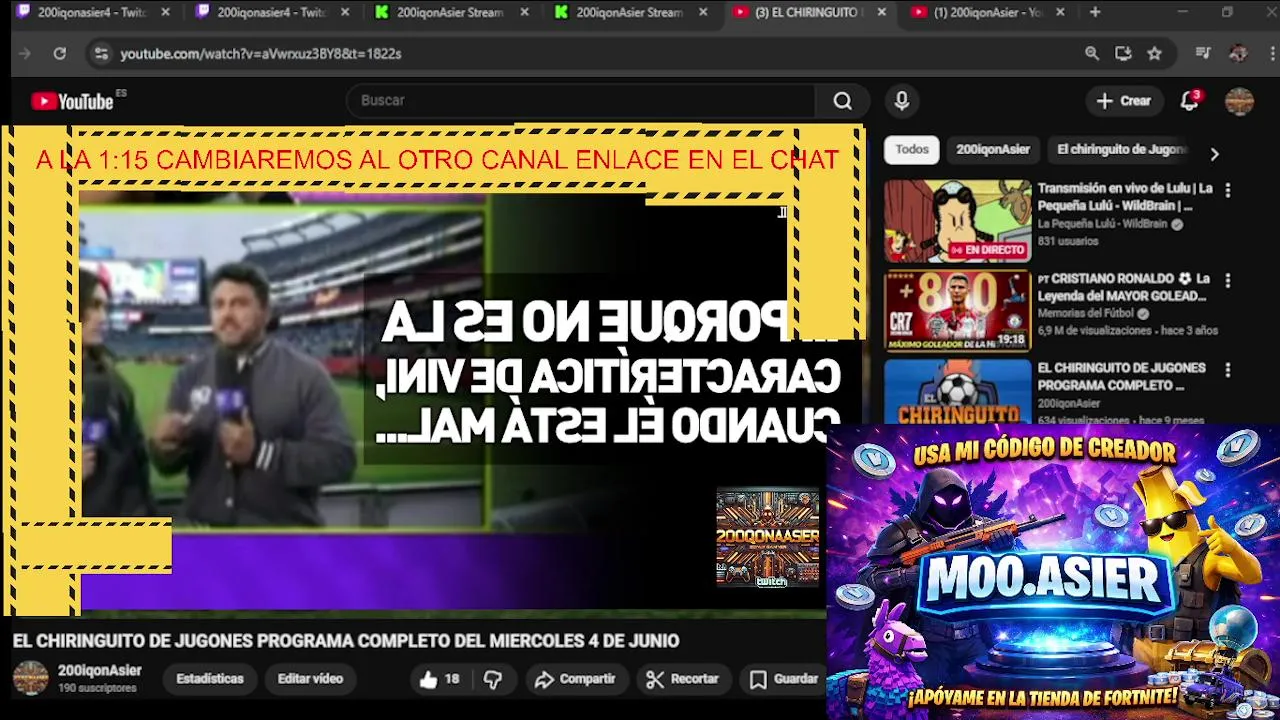Click the '190 suscriptores' text
The height and width of the screenshot is (720, 1280).
97,688
